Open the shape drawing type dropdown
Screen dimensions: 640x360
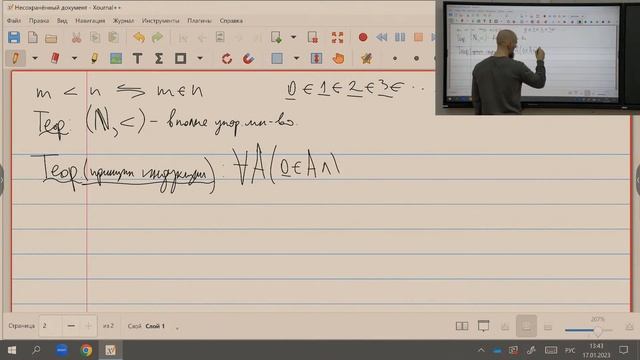[x=200, y=58]
